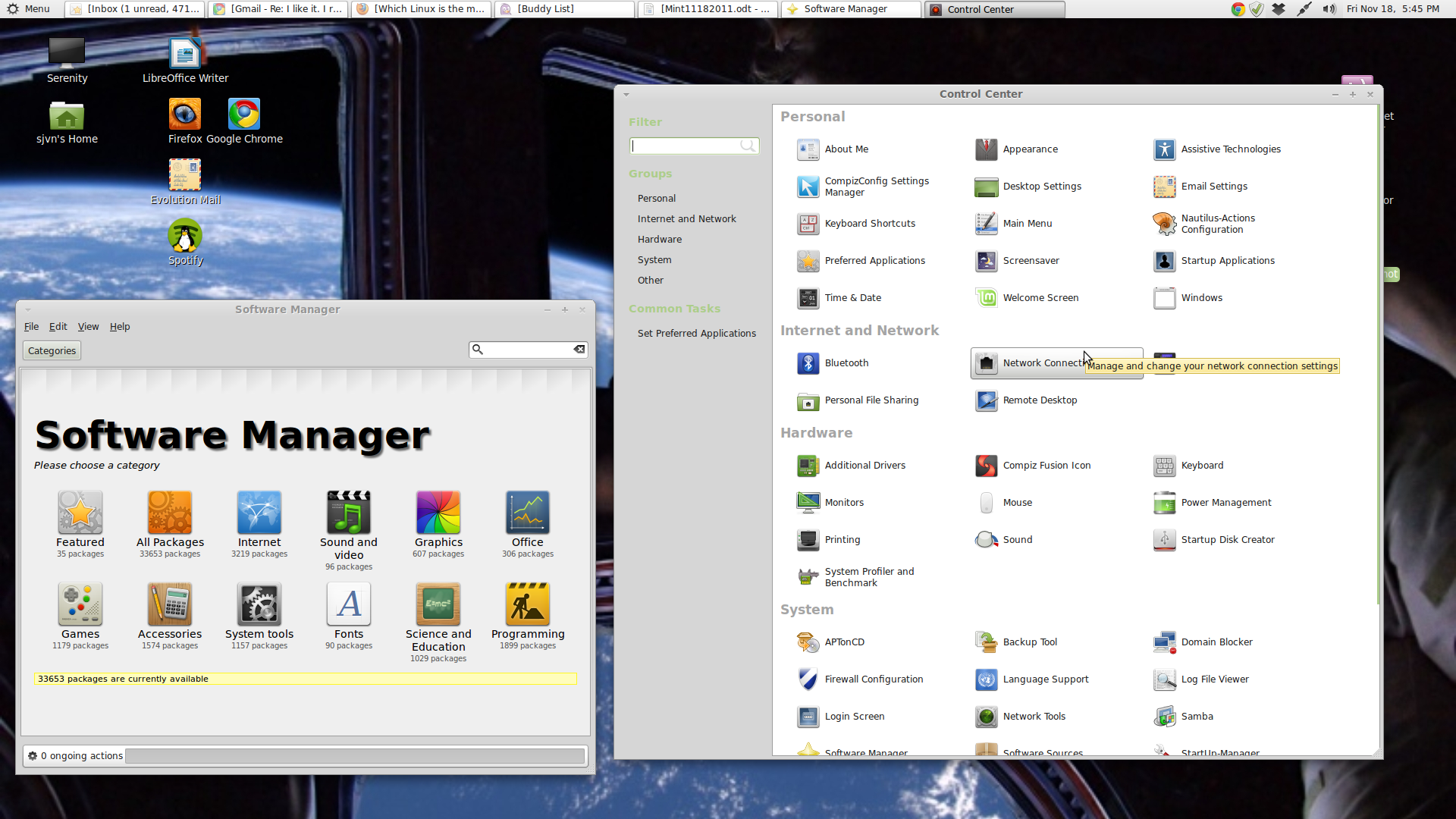Open Software Manager window menu arrow
Viewport: 1456px width, 819px height.
(x=28, y=310)
